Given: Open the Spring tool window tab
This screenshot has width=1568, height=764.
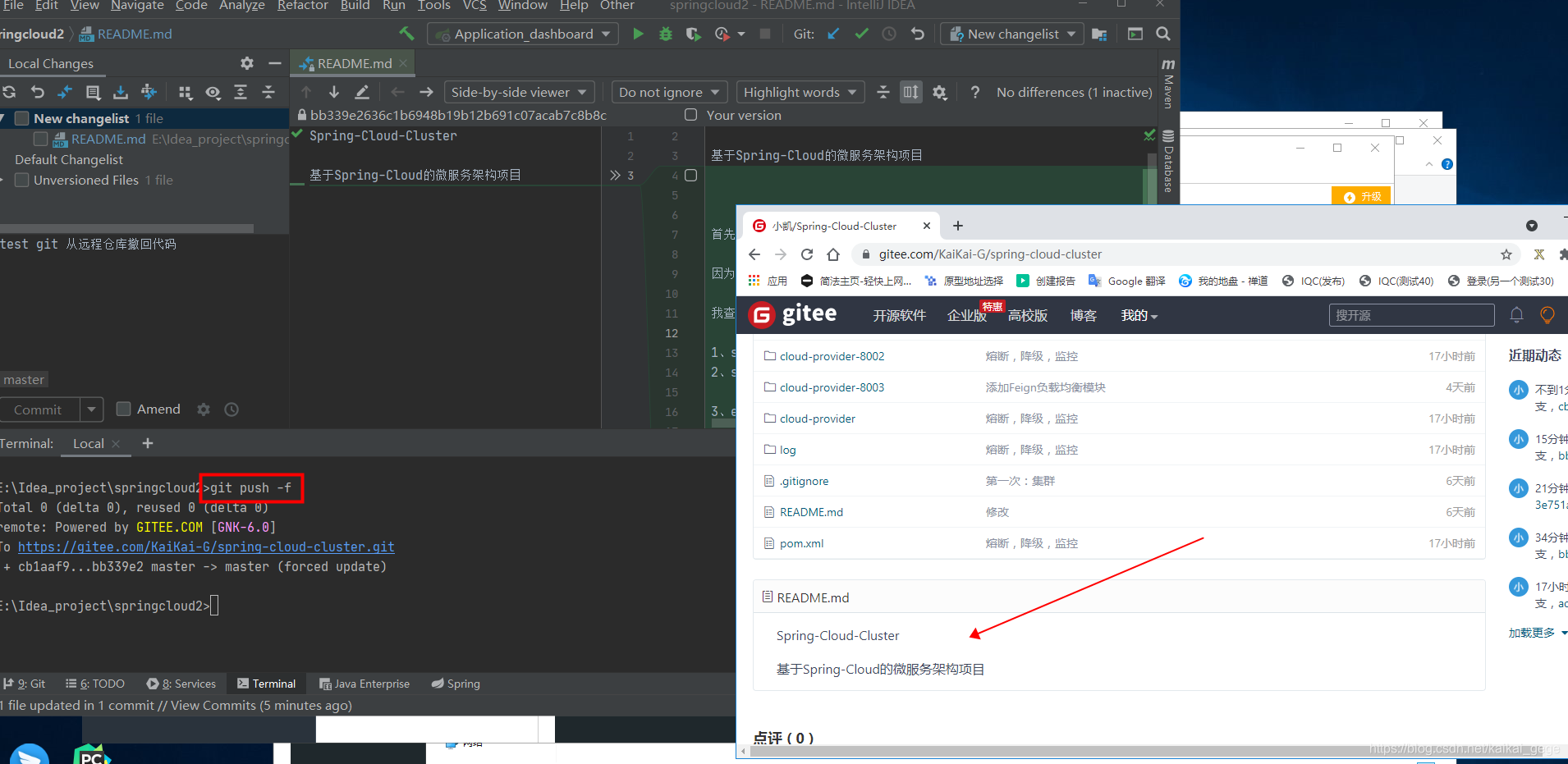Looking at the screenshot, I should pos(456,684).
